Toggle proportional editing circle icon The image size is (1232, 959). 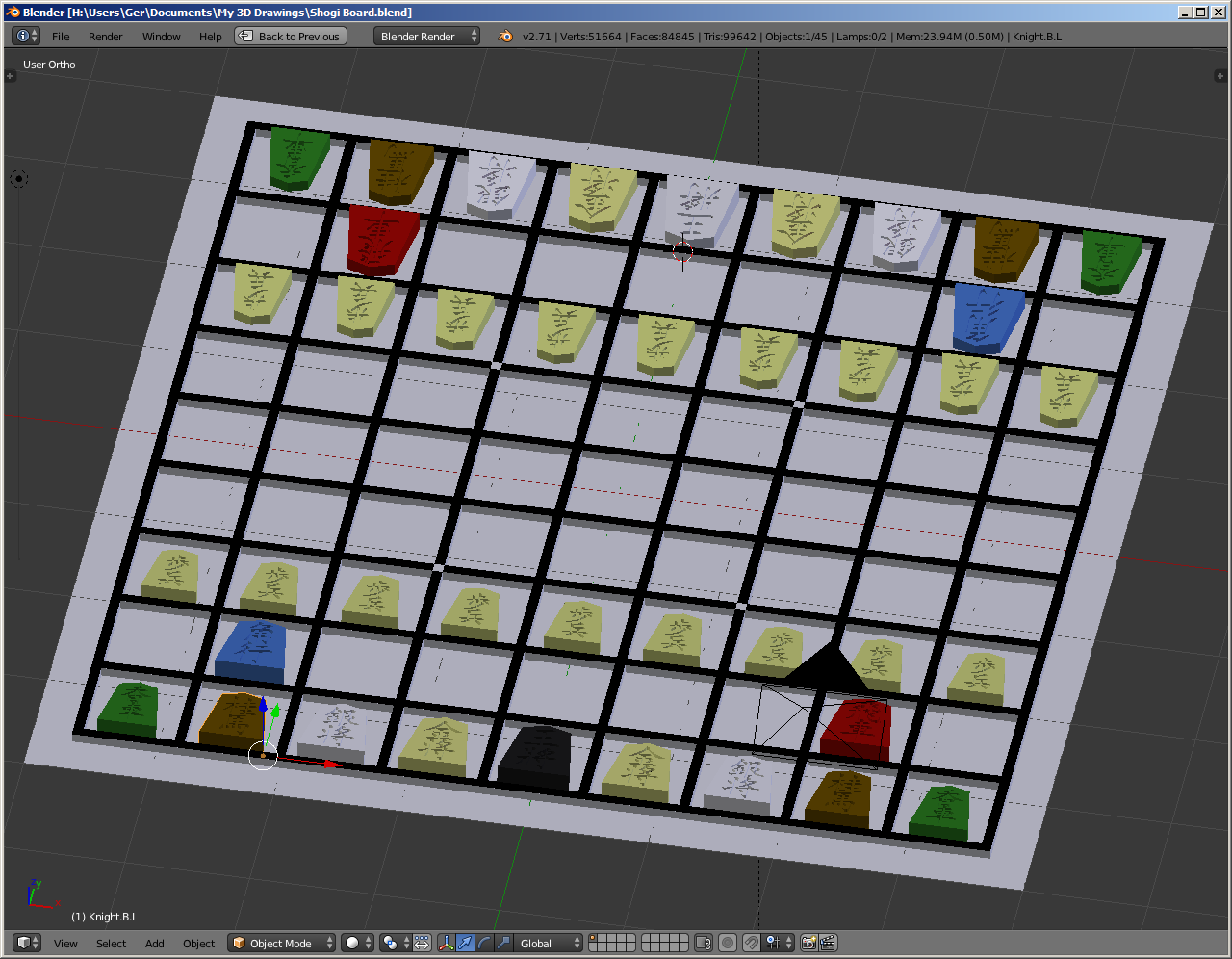click(x=729, y=943)
